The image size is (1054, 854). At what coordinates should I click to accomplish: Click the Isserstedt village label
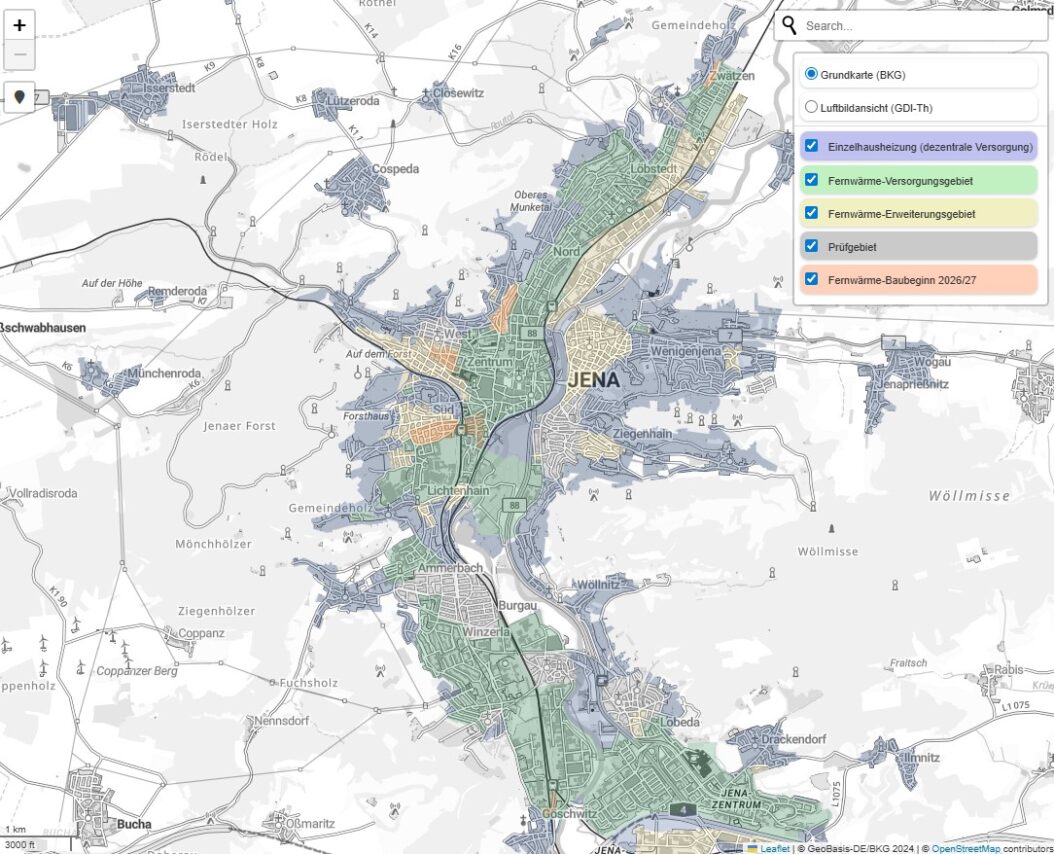point(166,87)
